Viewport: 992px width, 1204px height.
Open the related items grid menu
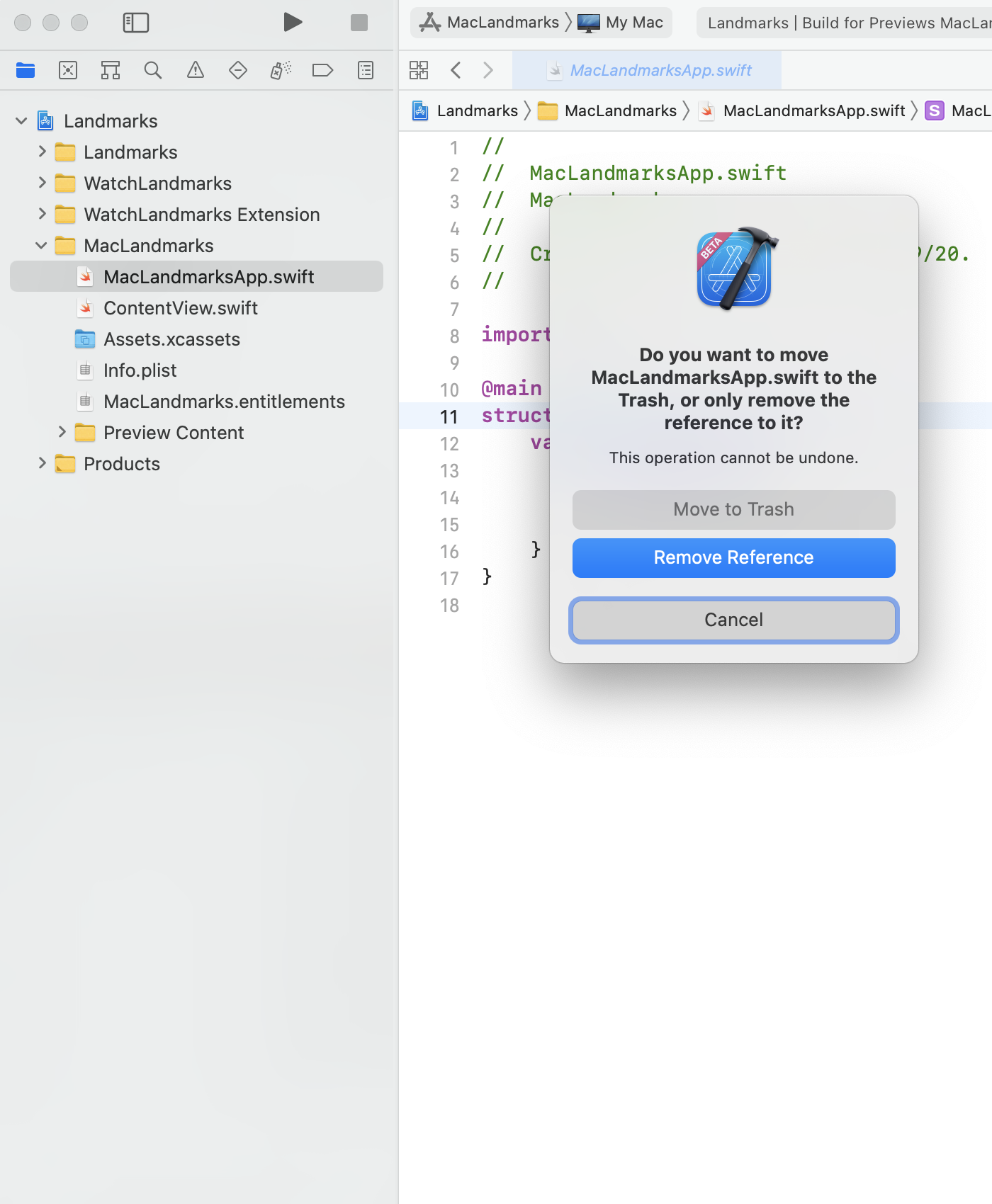419,70
